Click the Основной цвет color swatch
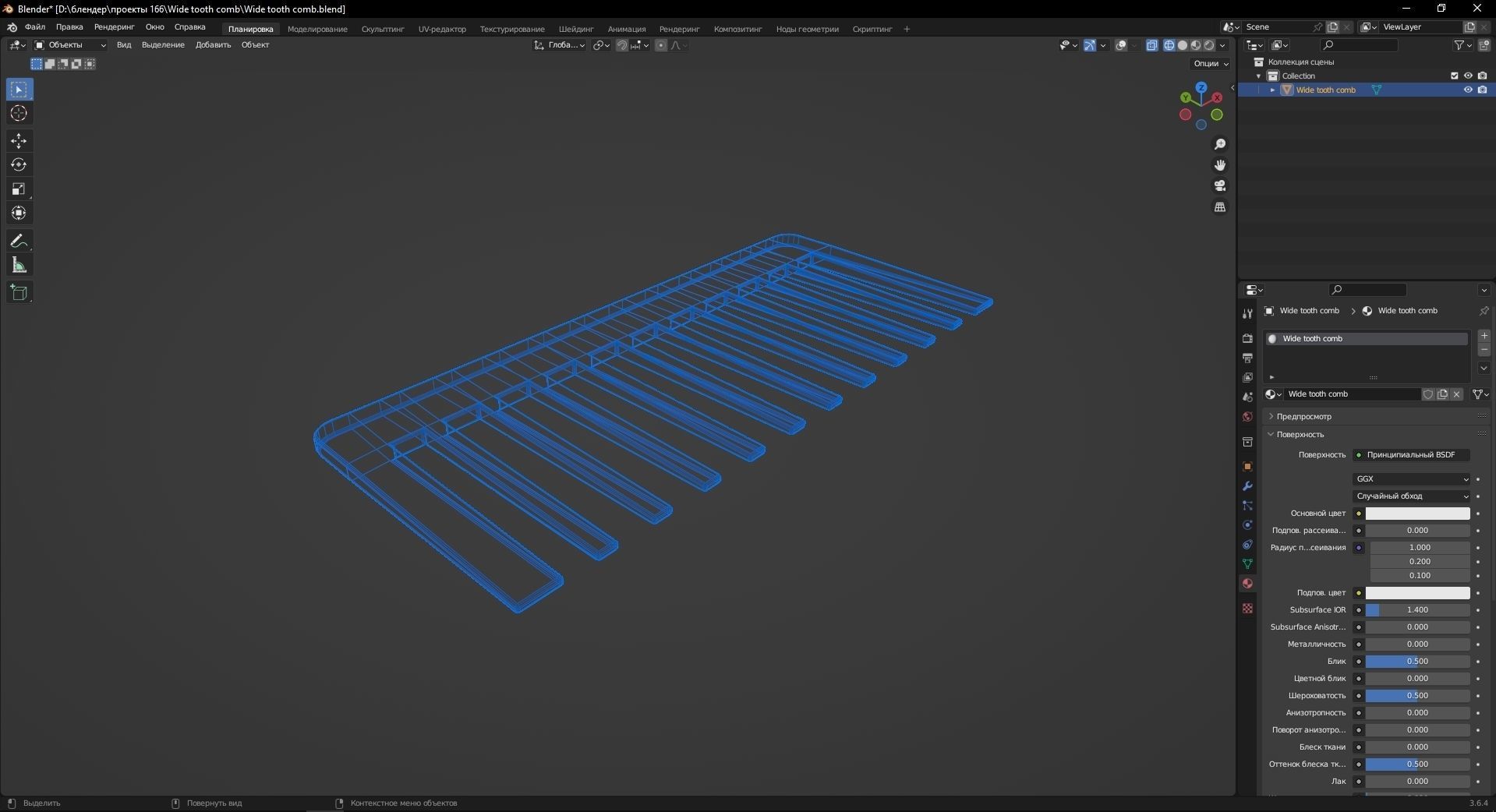This screenshot has width=1496, height=812. 1417,514
